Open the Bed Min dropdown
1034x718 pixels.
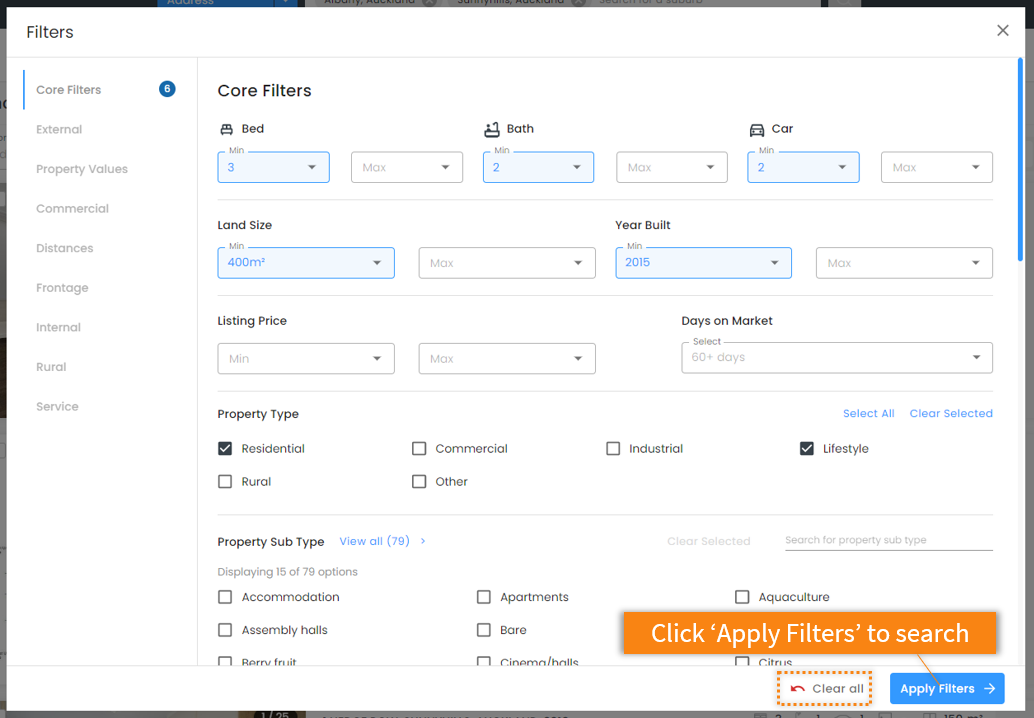click(x=273, y=167)
